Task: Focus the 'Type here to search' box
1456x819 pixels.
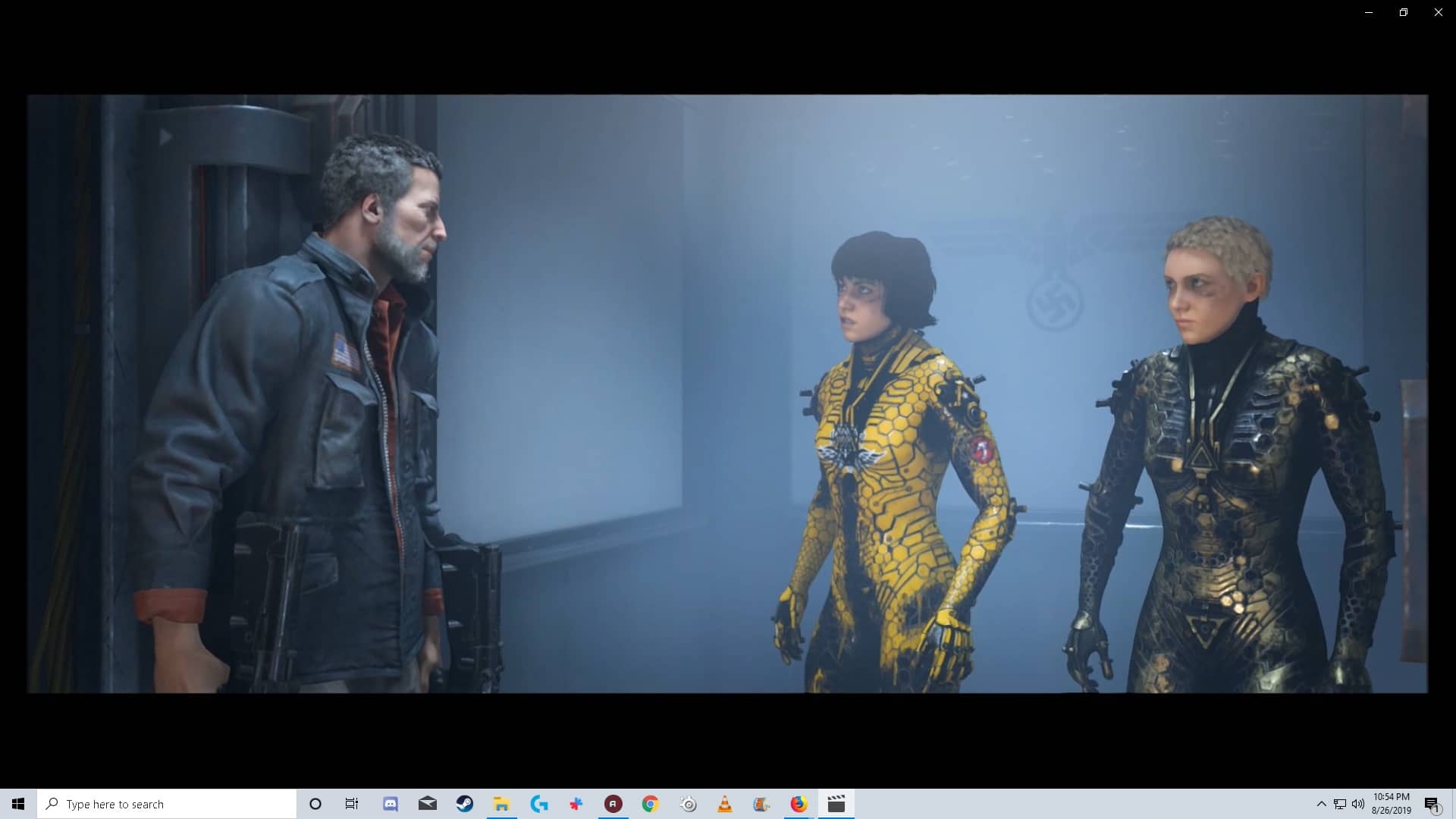Action: (167, 804)
